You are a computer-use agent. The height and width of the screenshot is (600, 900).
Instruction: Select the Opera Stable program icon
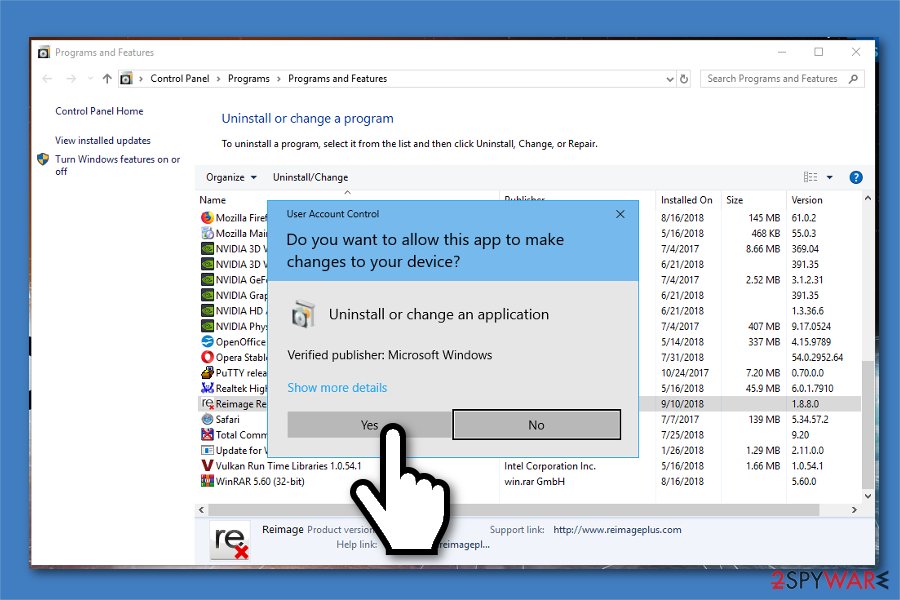click(207, 357)
